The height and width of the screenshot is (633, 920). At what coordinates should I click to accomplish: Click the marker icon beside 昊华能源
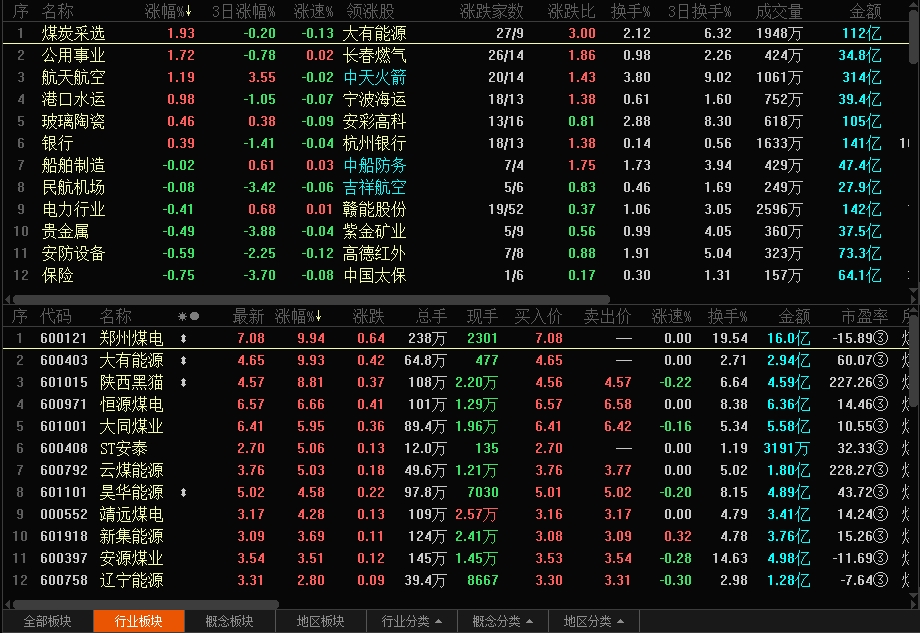183,493
